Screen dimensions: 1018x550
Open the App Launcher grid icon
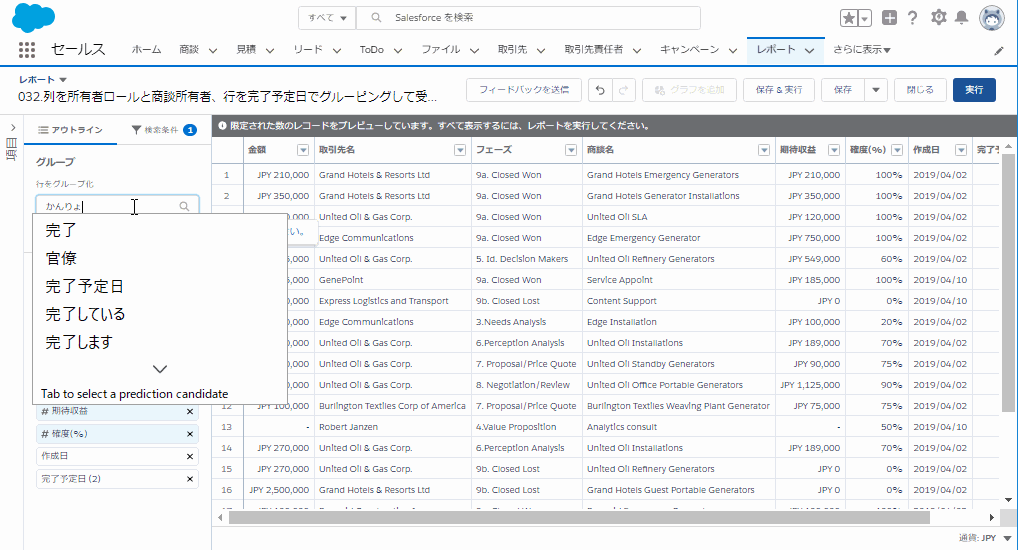pos(27,50)
